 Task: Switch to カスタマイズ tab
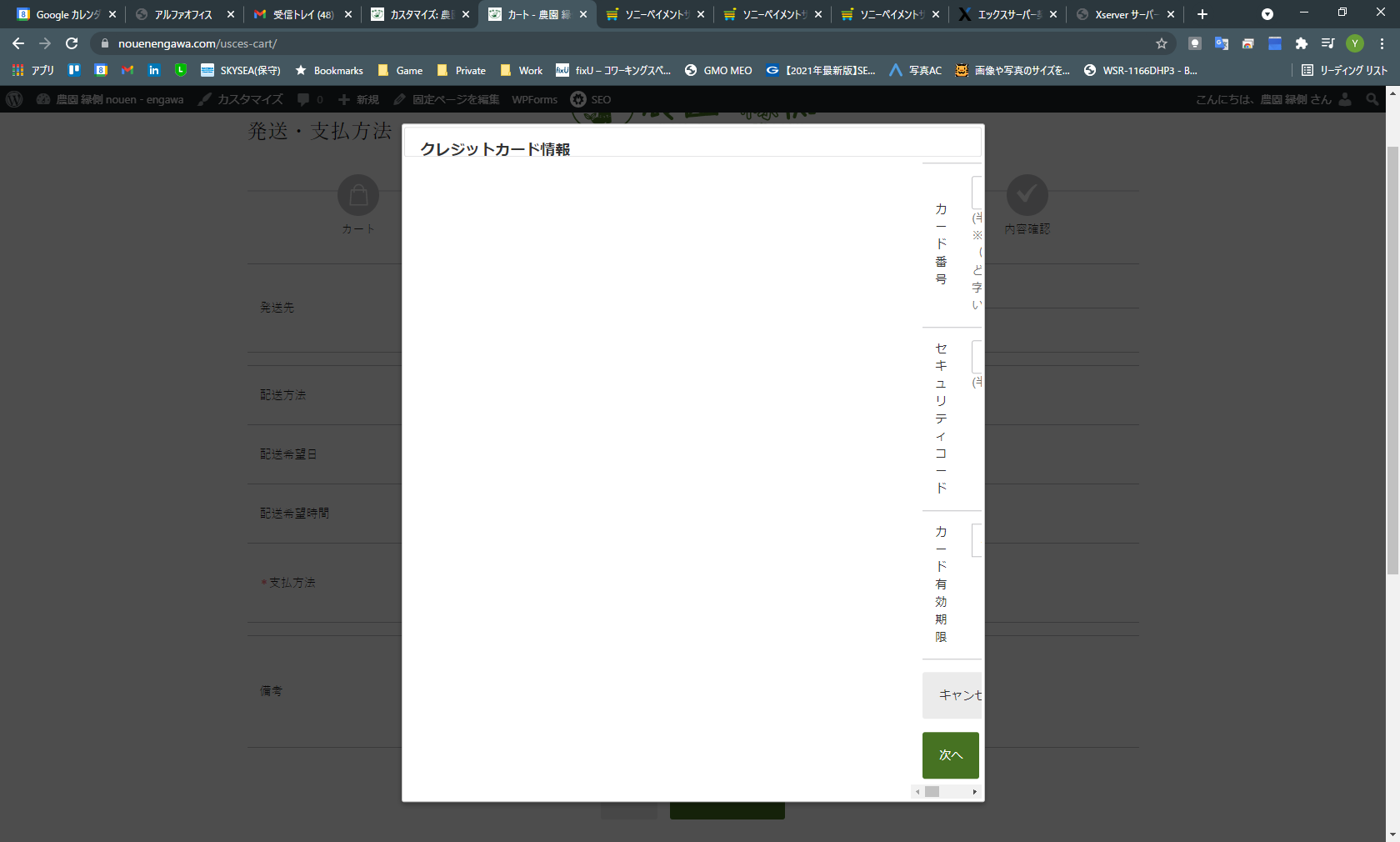coord(421,14)
